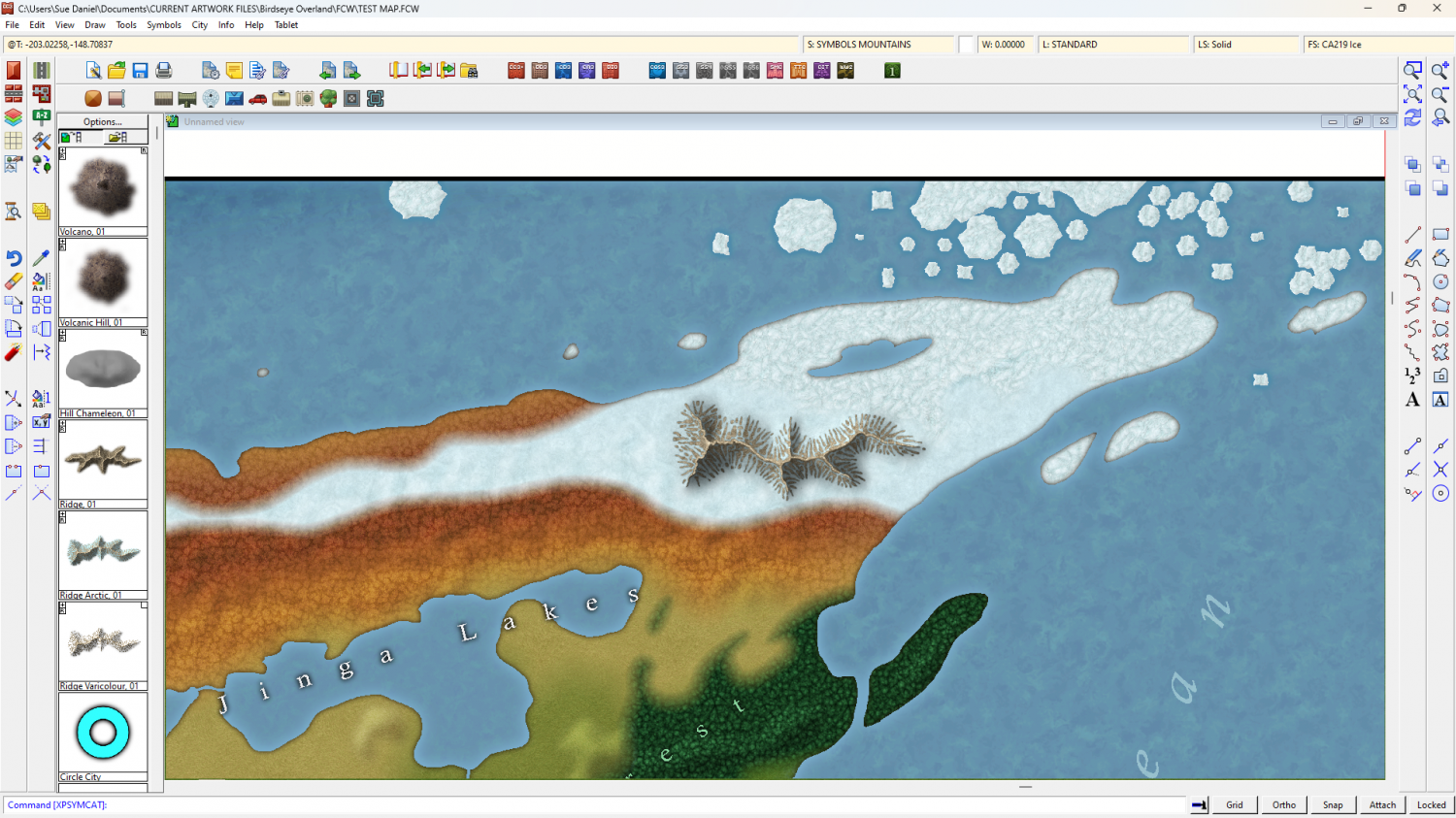Click the Layers stack icon
Screen dimensions: 1456x818
pos(14,117)
